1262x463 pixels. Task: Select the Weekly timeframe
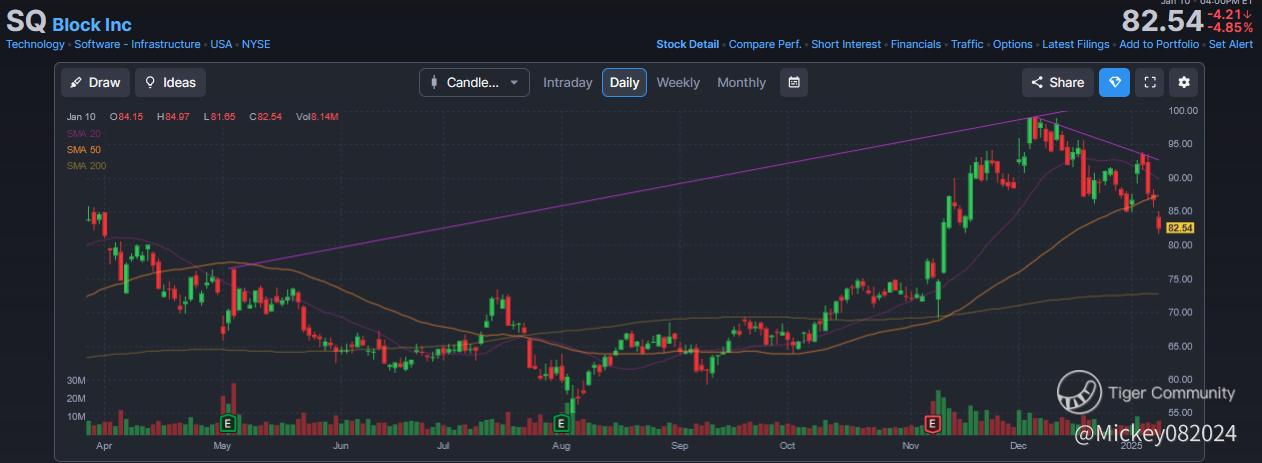point(678,83)
